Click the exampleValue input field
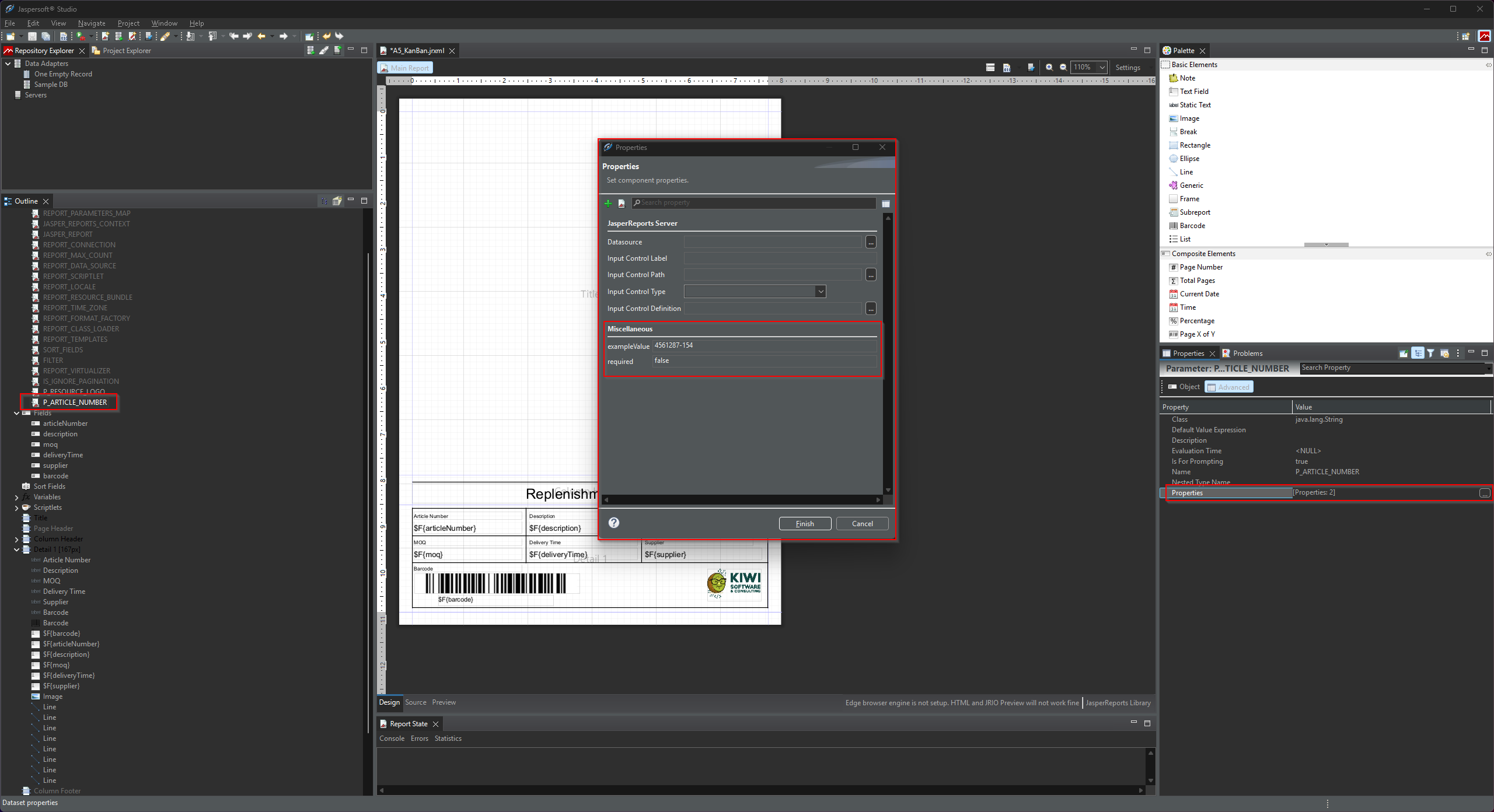This screenshot has width=1494, height=812. tap(764, 345)
